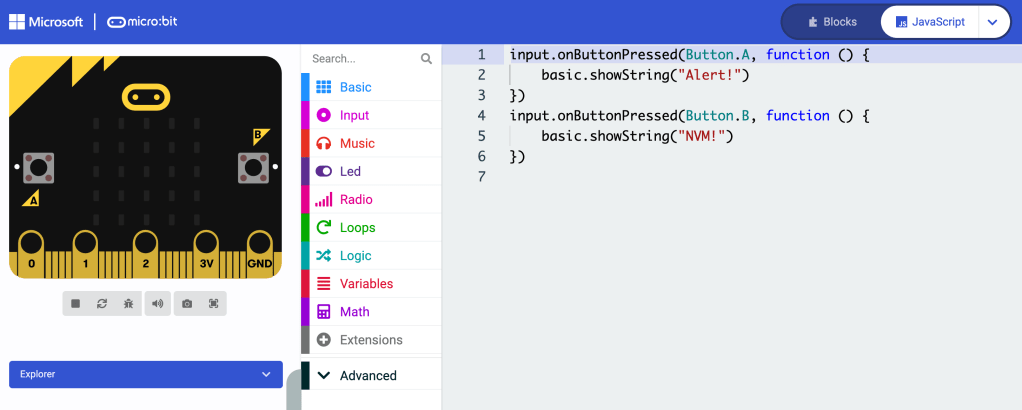Open the Extensions plus category
Viewport: 1022px width, 410px height.
pos(370,340)
